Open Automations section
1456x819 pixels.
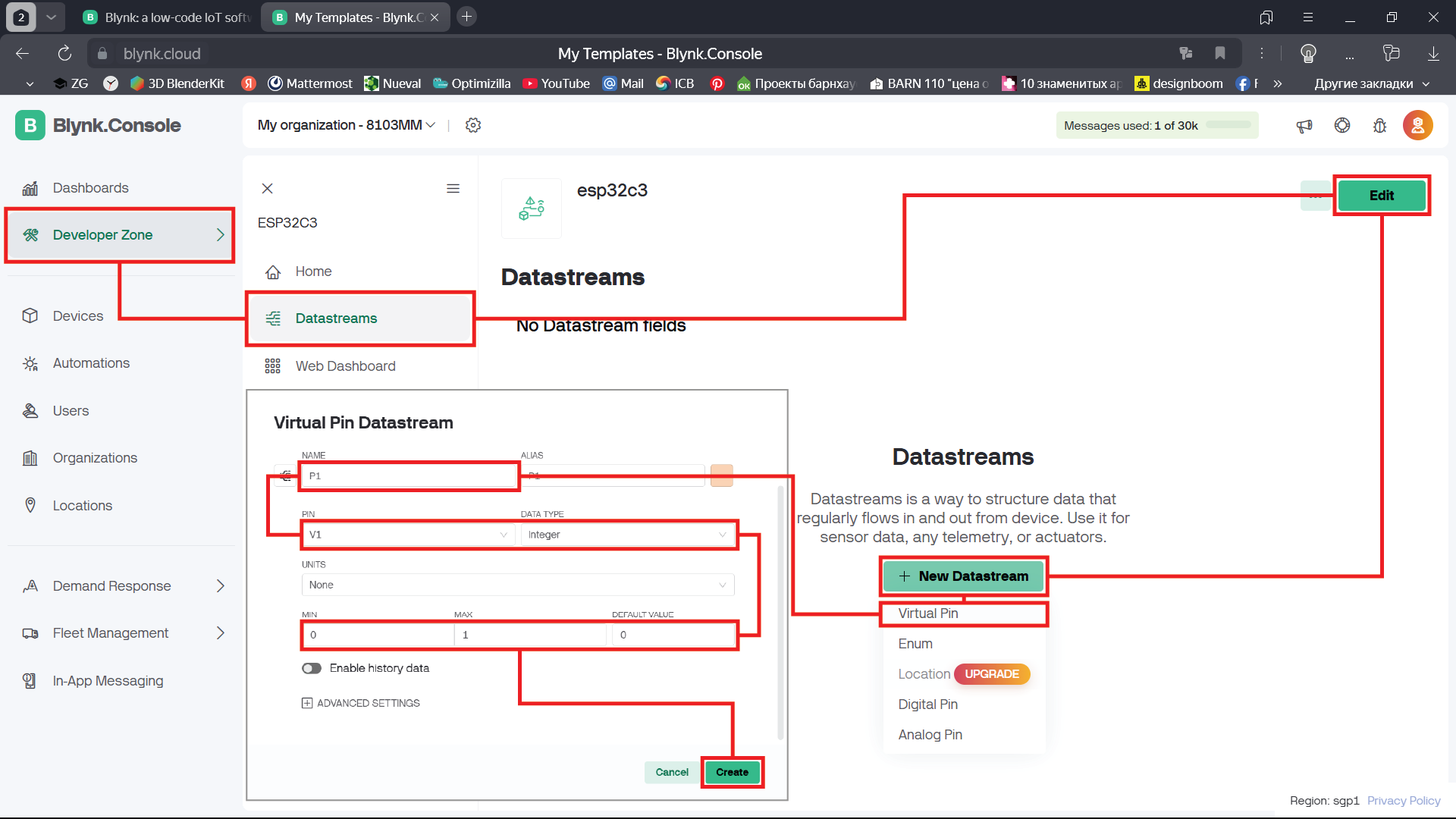91,363
